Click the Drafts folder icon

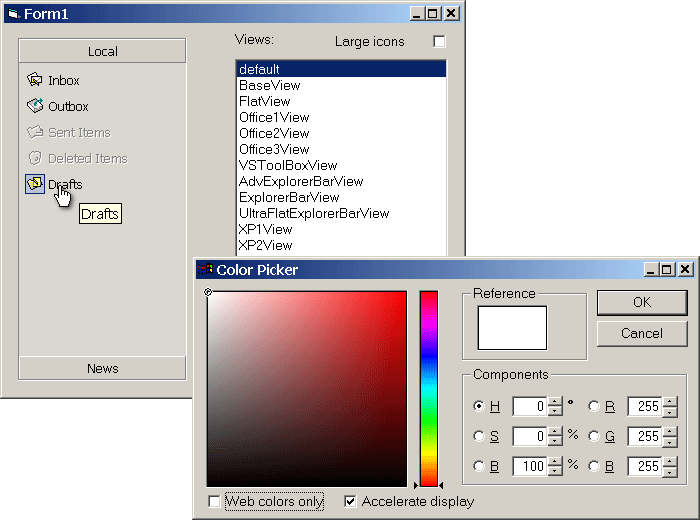pyautogui.click(x=34, y=184)
